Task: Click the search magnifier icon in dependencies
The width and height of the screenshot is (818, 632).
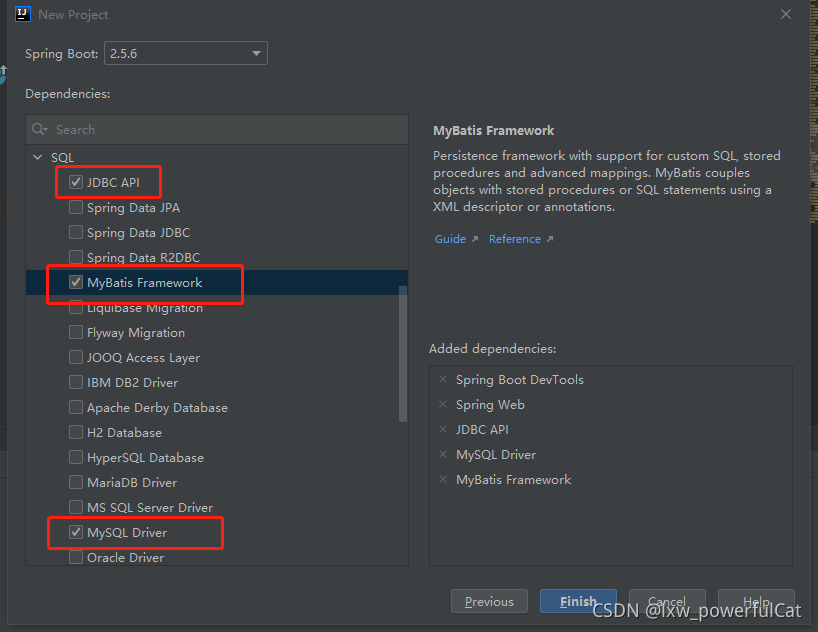Action: point(39,129)
